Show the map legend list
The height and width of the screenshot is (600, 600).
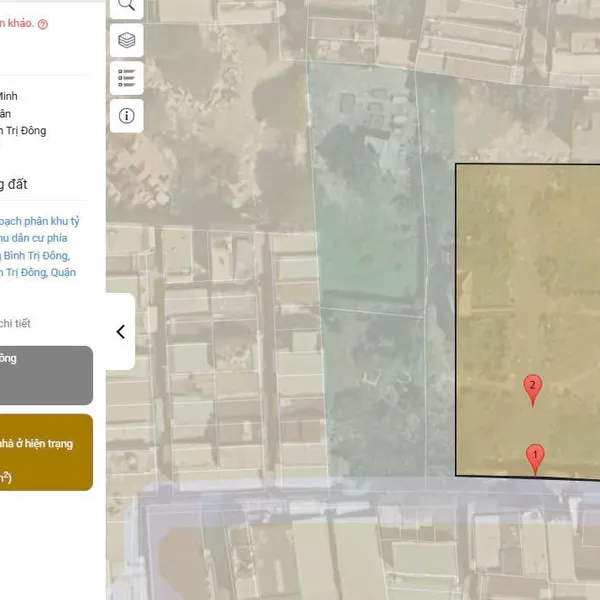coord(126,78)
